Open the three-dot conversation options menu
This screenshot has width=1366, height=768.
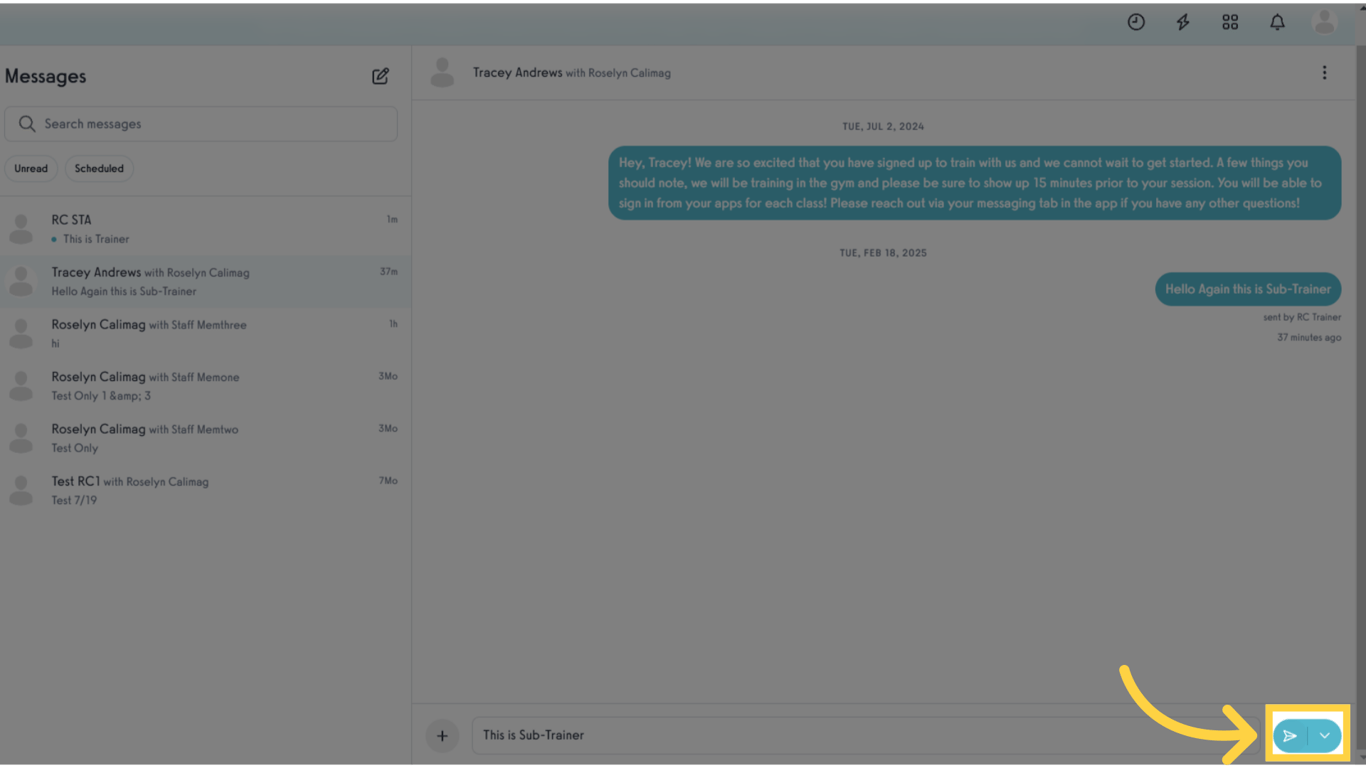(1324, 73)
